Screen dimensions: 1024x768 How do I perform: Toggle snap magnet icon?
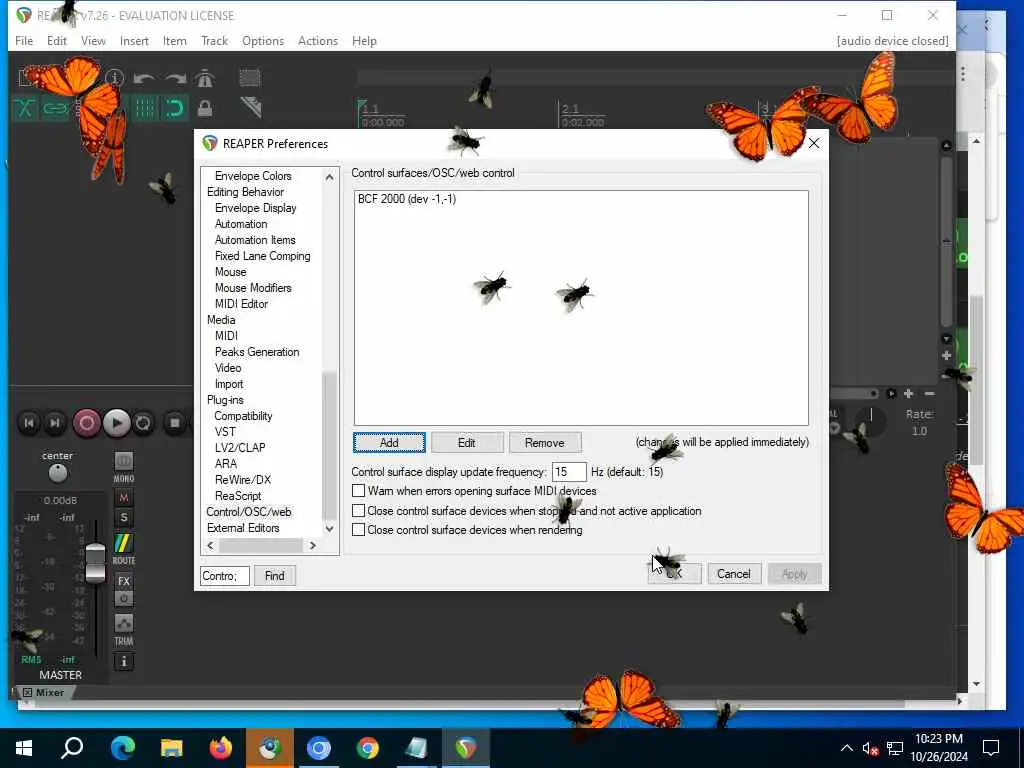(174, 108)
